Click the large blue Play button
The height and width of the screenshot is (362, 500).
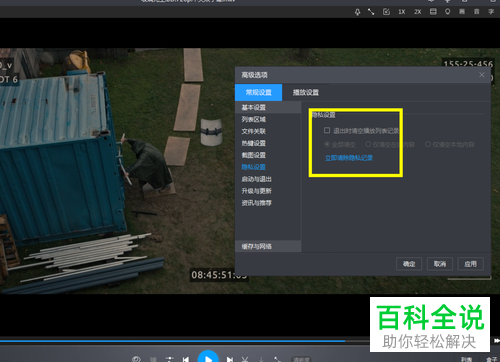[208, 357]
